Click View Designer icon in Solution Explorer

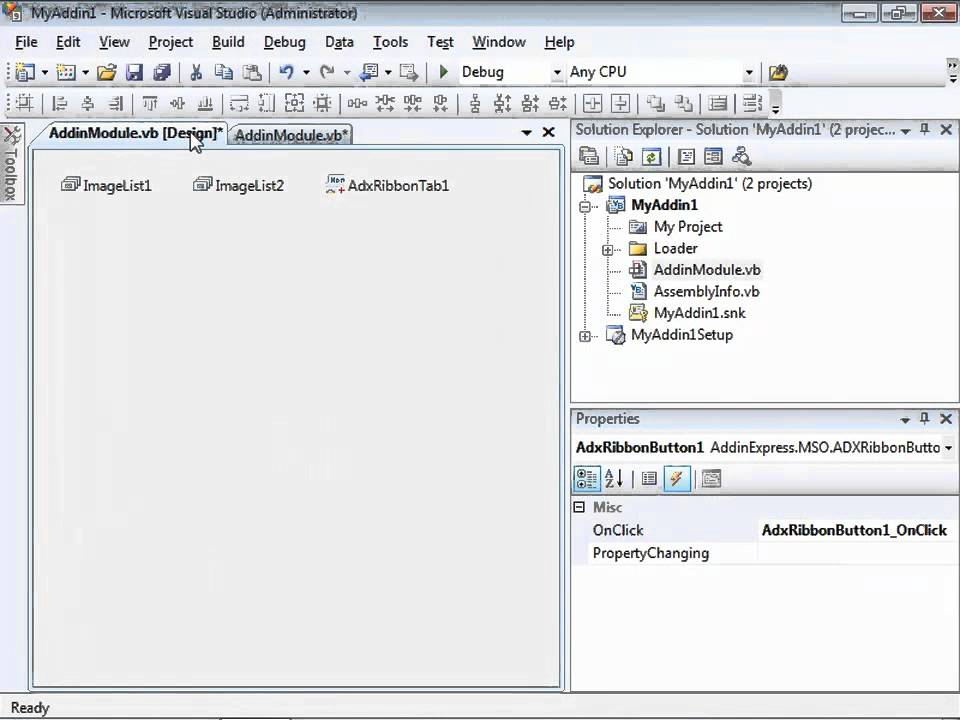tap(713, 157)
